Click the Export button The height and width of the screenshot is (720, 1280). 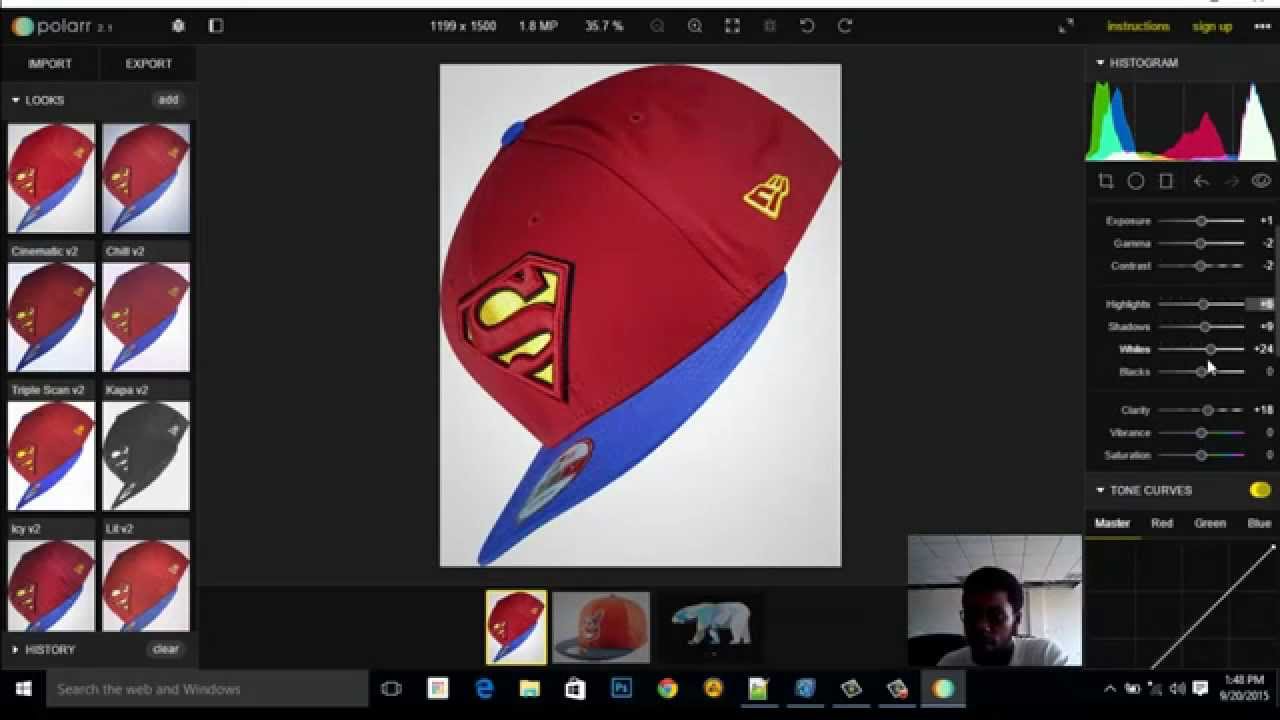[x=149, y=63]
